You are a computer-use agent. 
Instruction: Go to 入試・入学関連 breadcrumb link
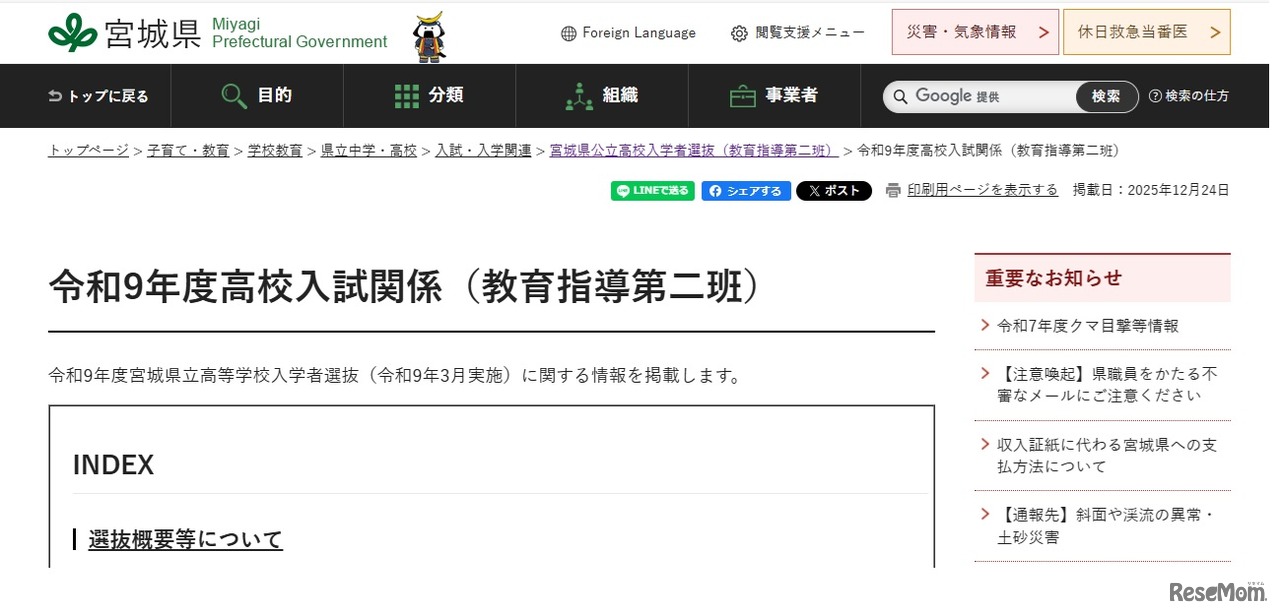click(x=483, y=150)
